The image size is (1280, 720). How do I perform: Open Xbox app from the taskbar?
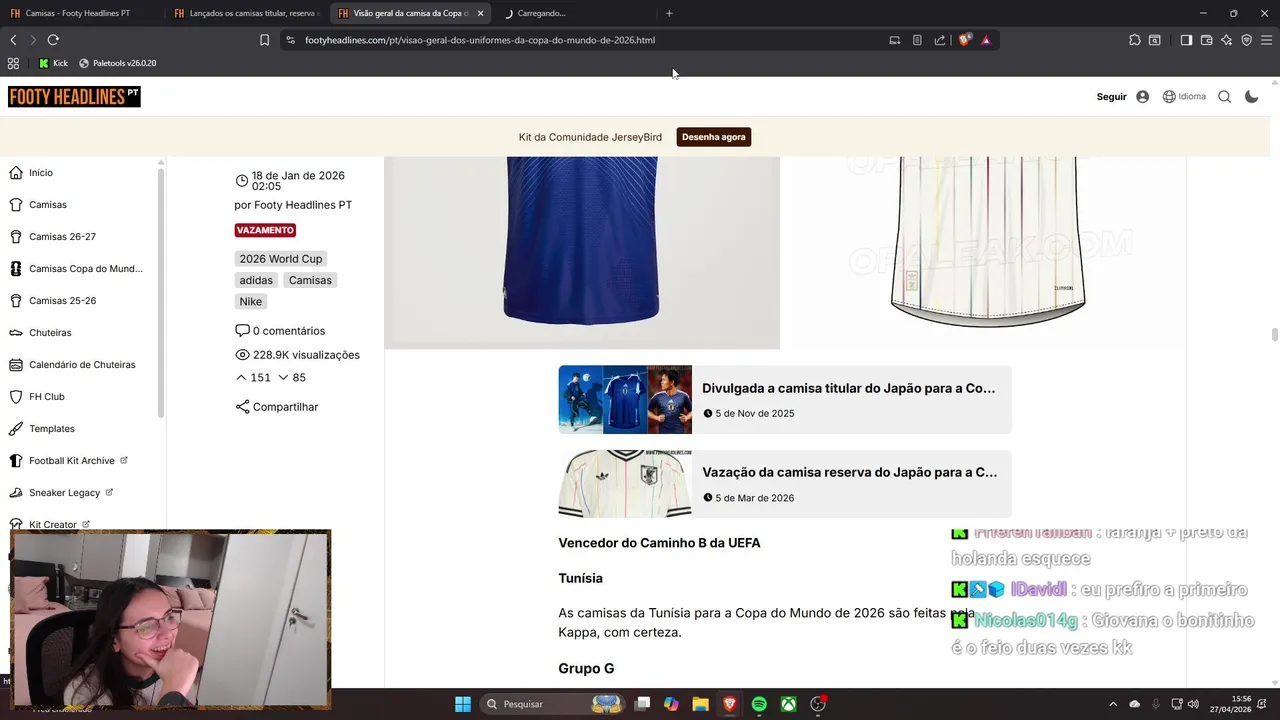click(789, 704)
